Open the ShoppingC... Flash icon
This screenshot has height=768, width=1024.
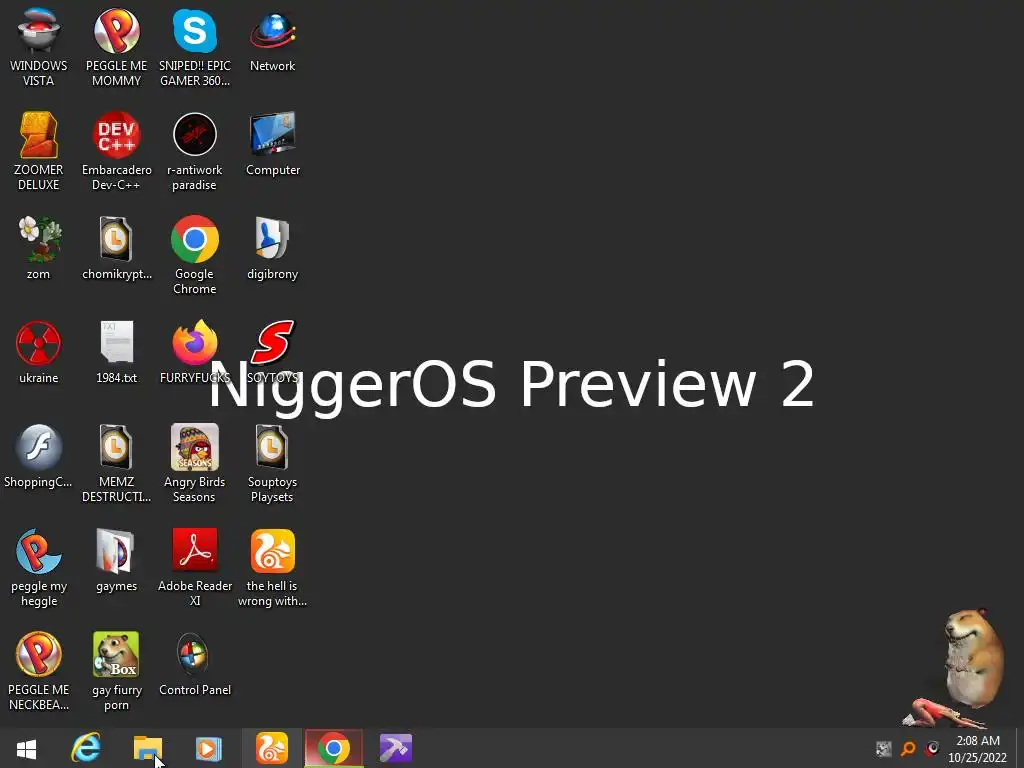click(x=39, y=456)
